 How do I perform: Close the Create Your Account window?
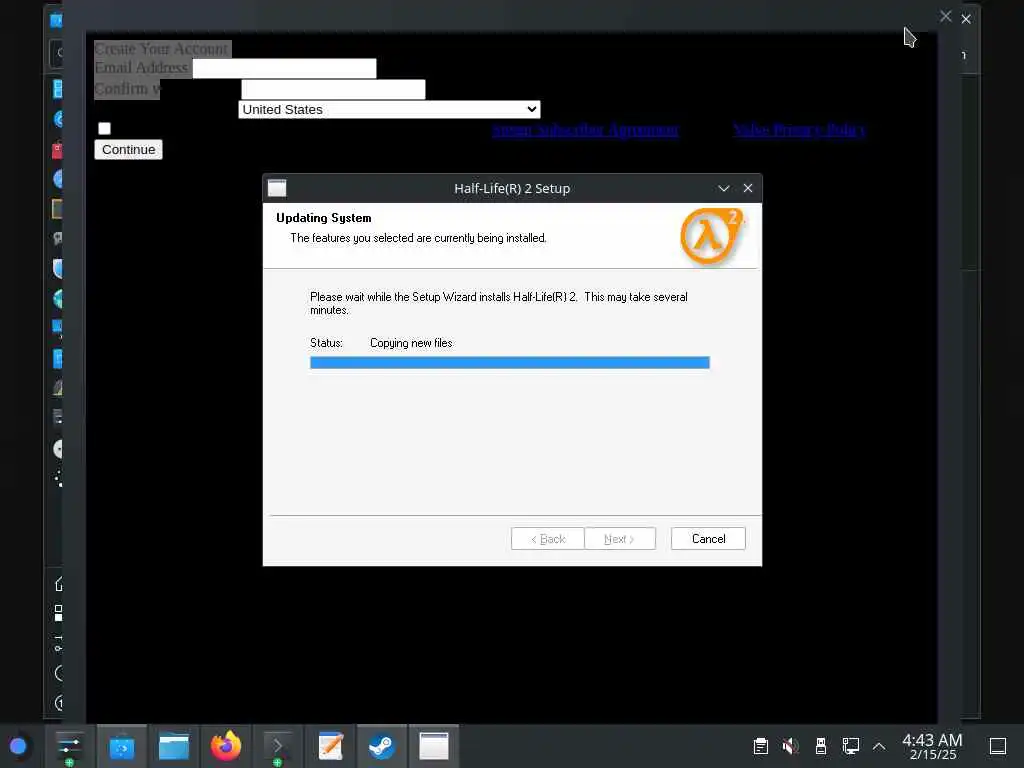(945, 16)
